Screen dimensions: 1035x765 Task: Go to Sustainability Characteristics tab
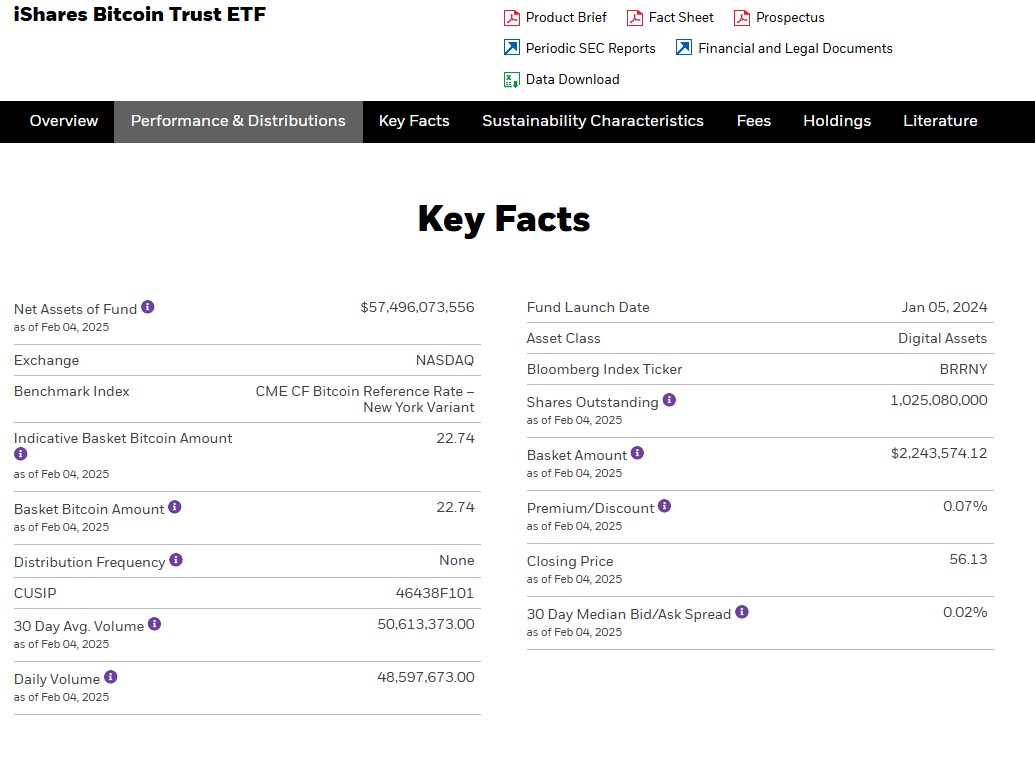(593, 121)
